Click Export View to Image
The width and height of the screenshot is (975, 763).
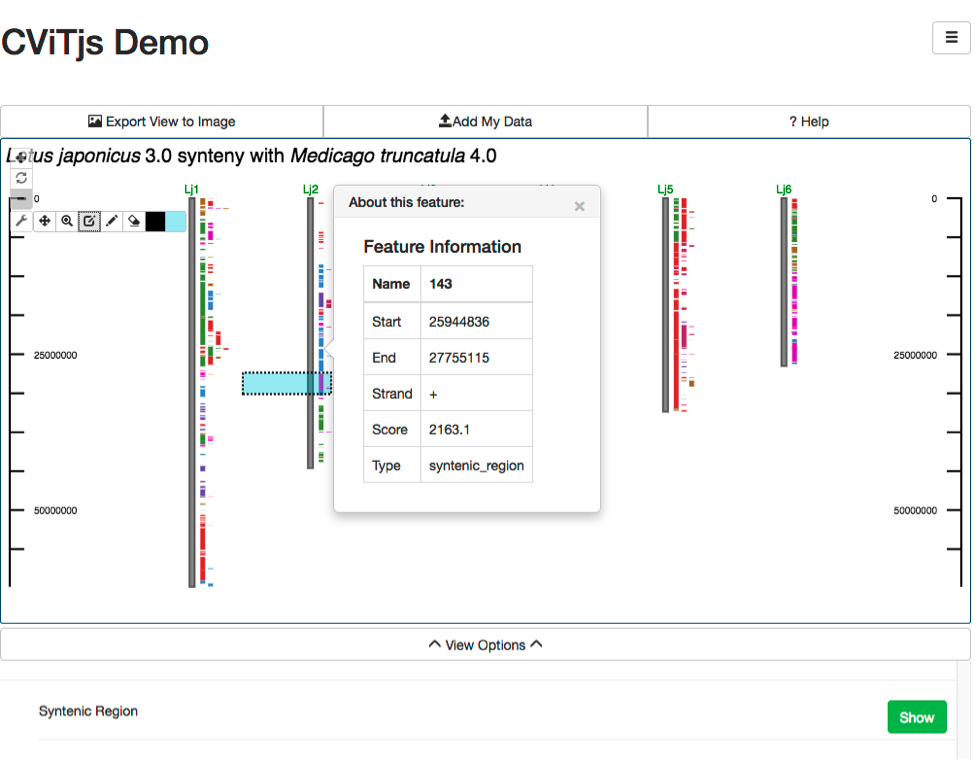click(162, 121)
